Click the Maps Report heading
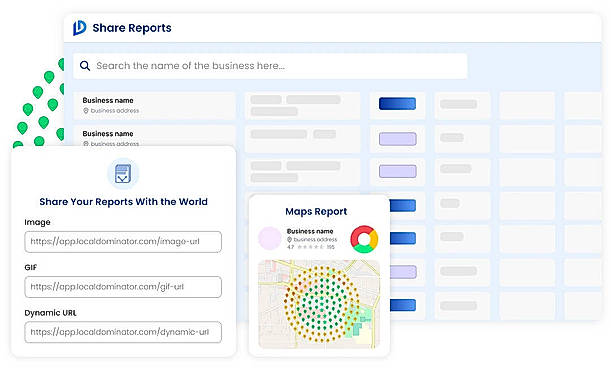Image resolution: width=611 pixels, height=368 pixels. 316,211
